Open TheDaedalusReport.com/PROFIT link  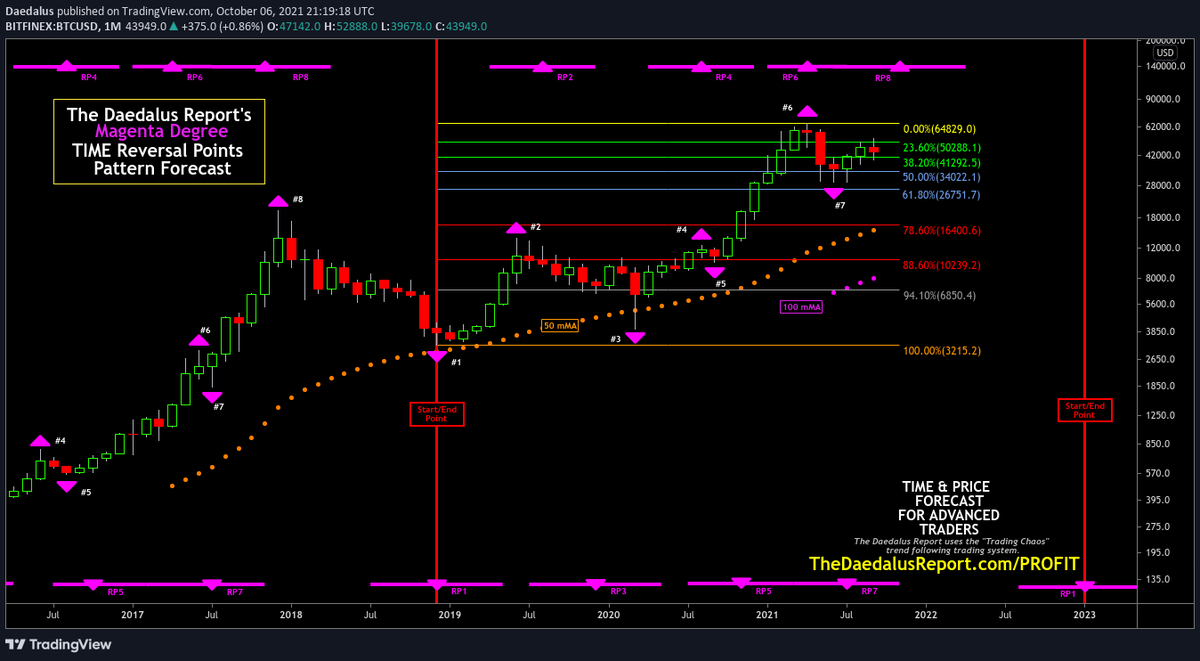pyautogui.click(x=946, y=564)
